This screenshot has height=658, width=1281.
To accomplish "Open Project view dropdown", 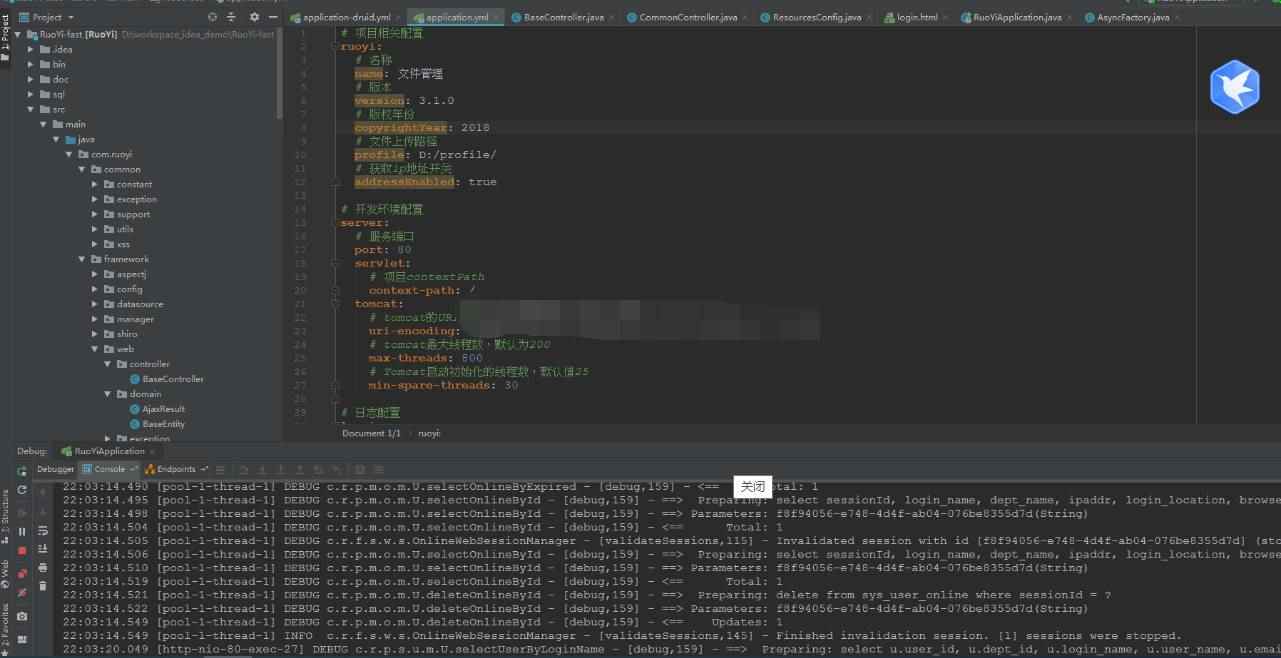I will pos(46,17).
